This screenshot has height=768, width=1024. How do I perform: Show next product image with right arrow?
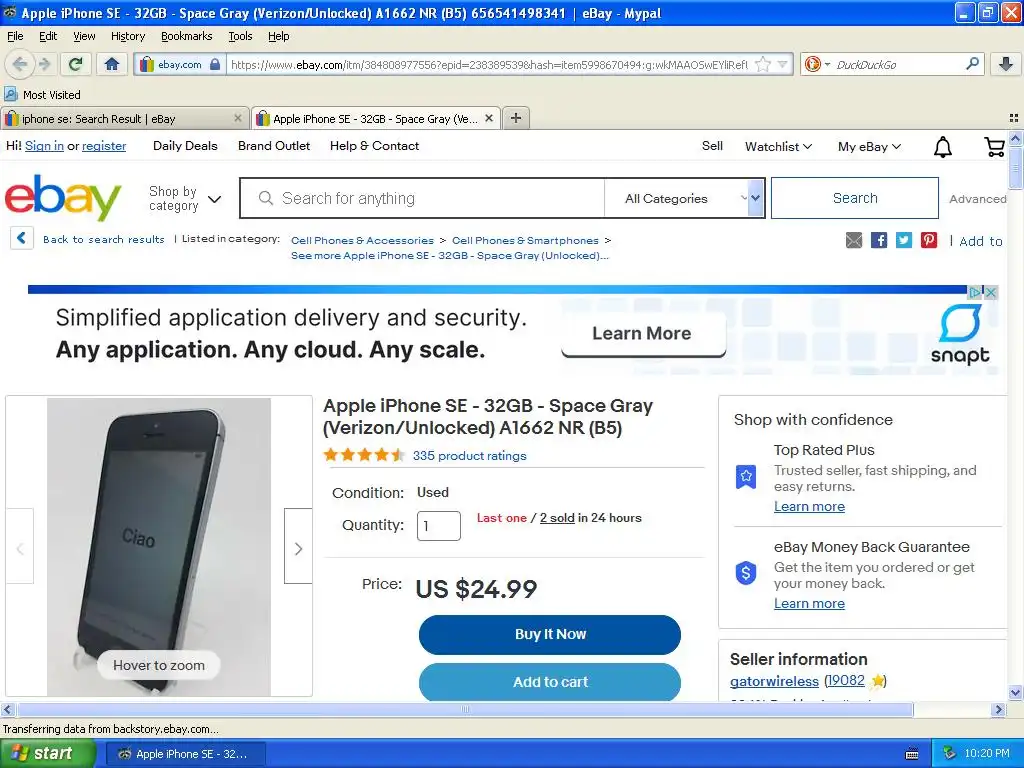[x=298, y=546]
